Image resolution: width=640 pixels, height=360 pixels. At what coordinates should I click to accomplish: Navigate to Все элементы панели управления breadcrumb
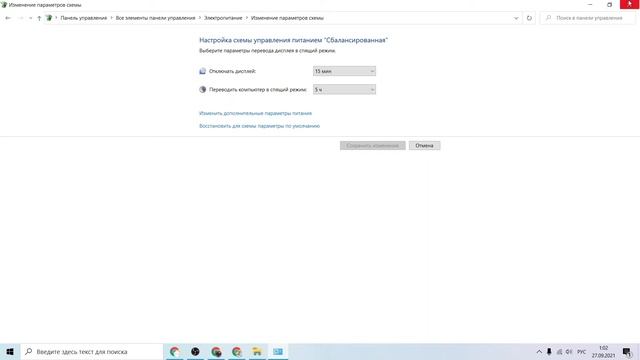point(156,18)
